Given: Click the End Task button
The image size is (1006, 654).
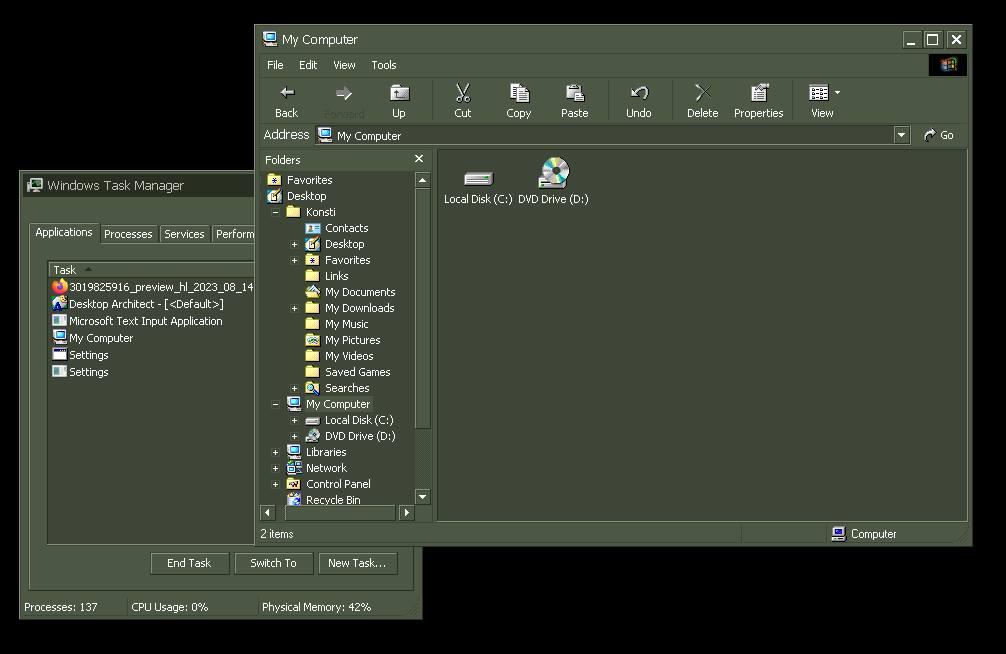Looking at the screenshot, I should 189,563.
